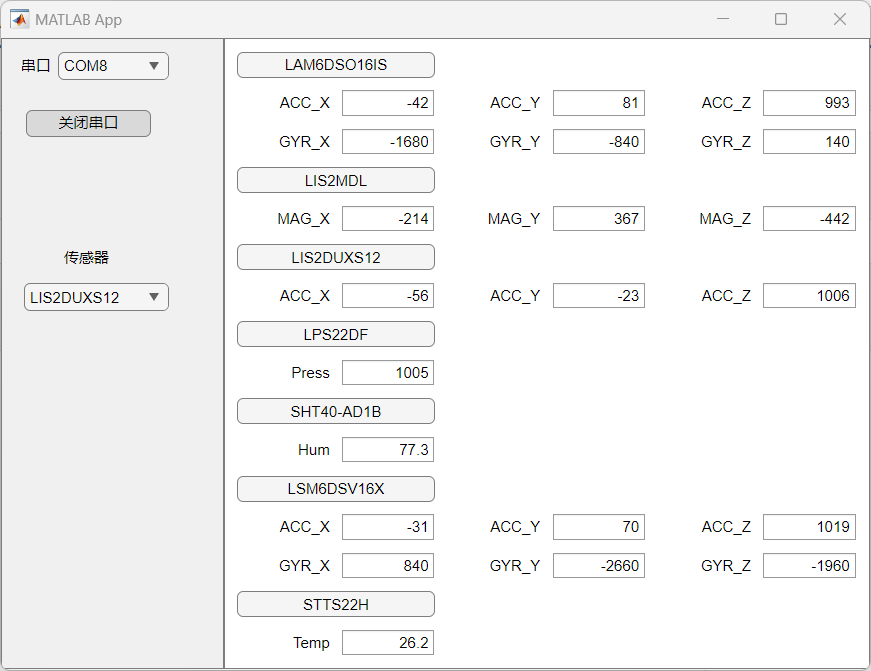Open the COM8 serial port dropdown
This screenshot has height=671, width=871.
113,66
